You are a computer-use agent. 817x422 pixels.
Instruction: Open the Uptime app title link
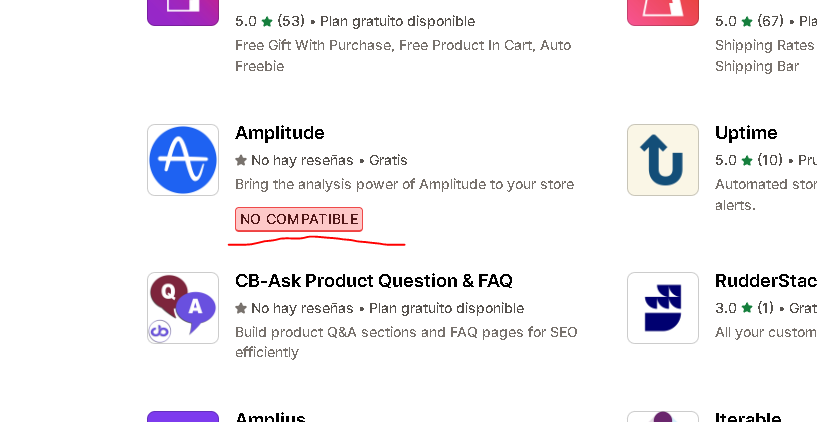click(x=746, y=133)
